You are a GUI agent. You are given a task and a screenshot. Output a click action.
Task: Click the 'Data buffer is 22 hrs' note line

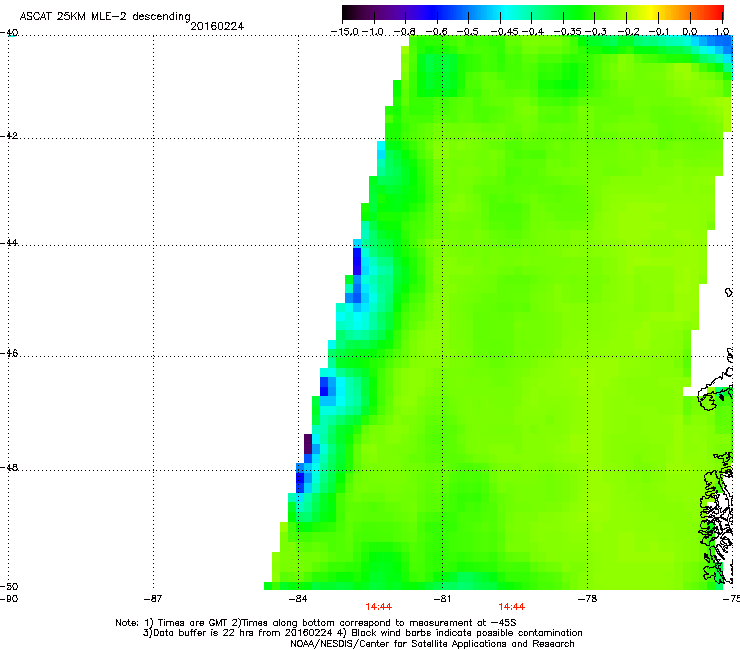pyautogui.click(x=362, y=633)
